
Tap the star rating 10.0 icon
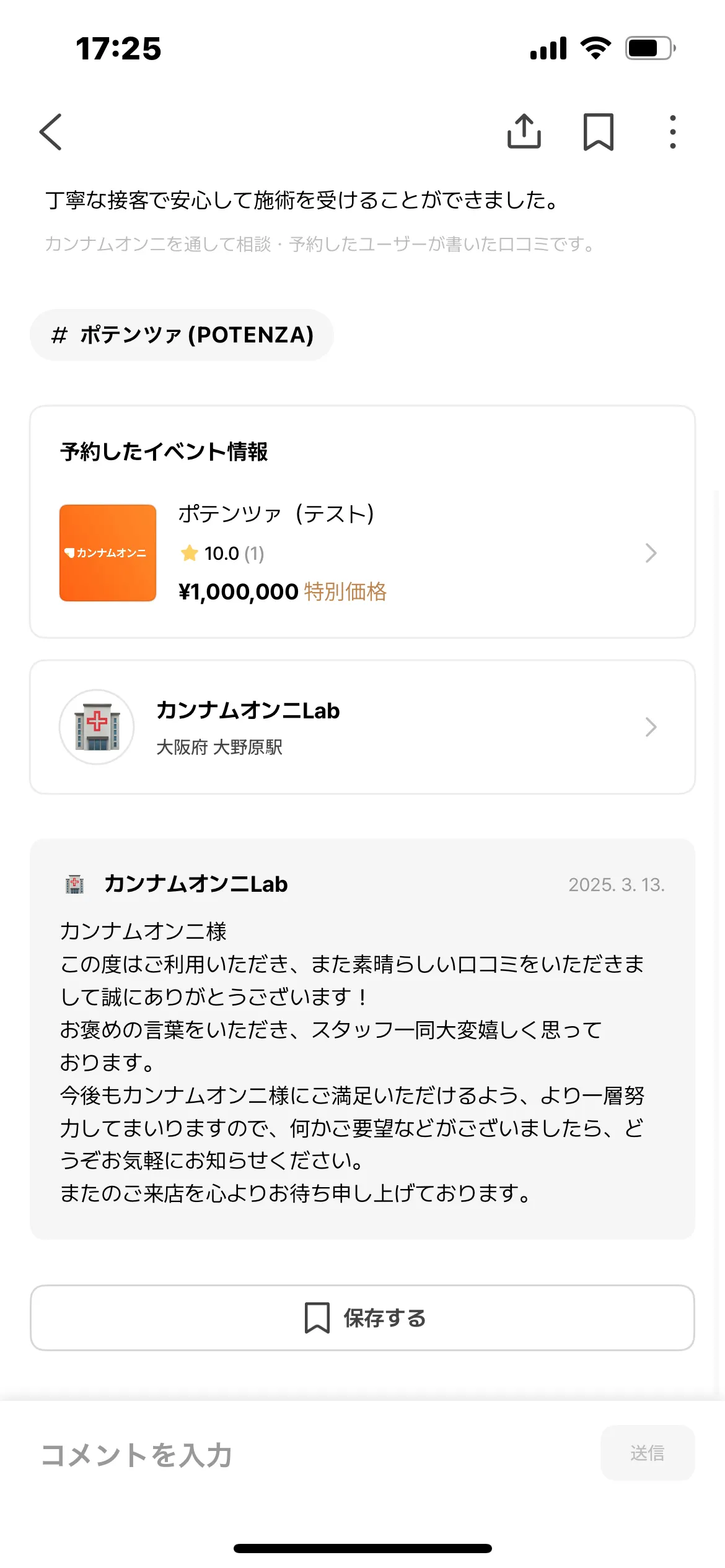click(x=190, y=553)
